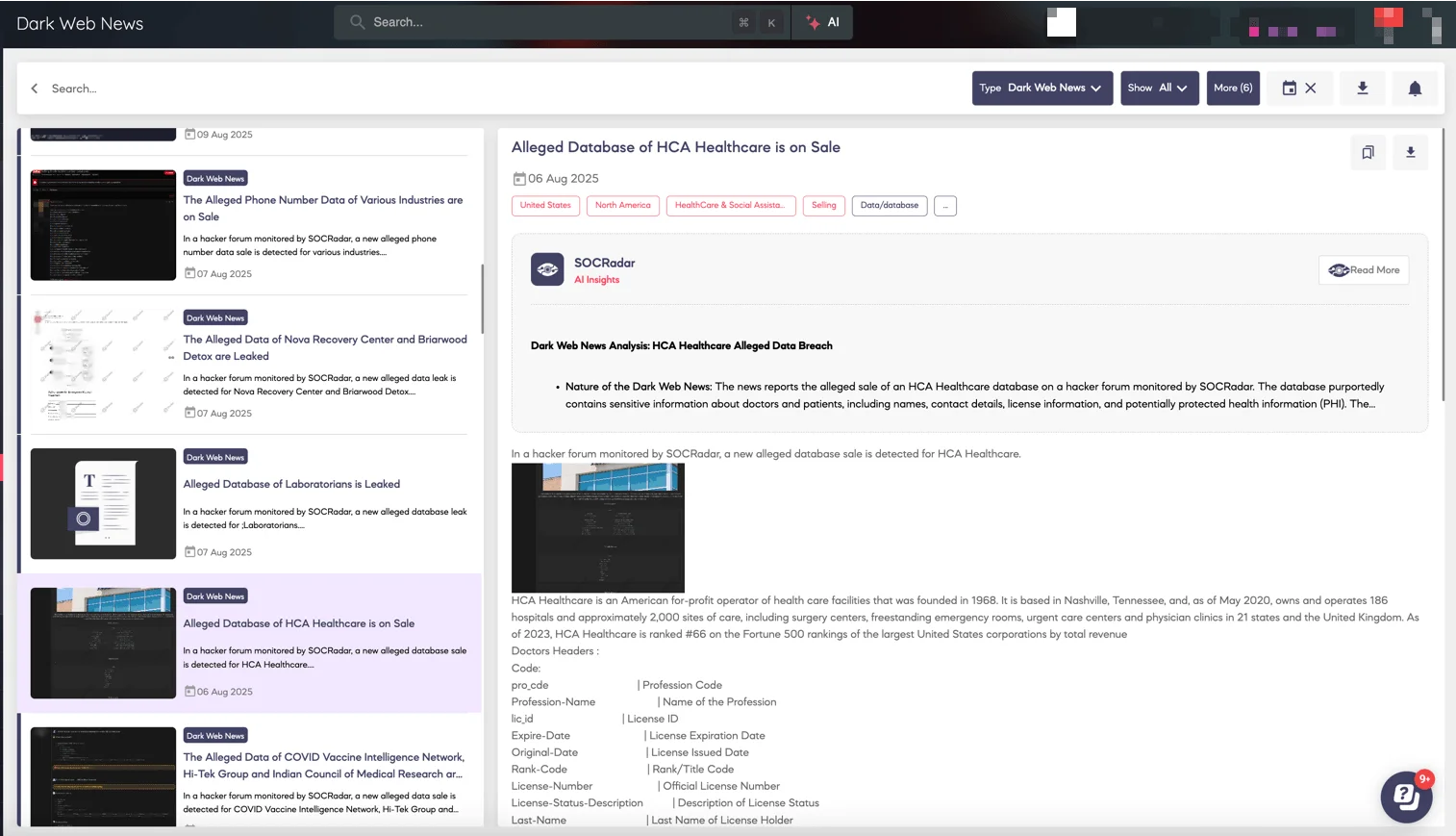Image resolution: width=1456 pixels, height=836 pixels.
Task: Click the 'Alleged Database of HCA Healthcare is on Sale' heading
Action: click(x=676, y=147)
